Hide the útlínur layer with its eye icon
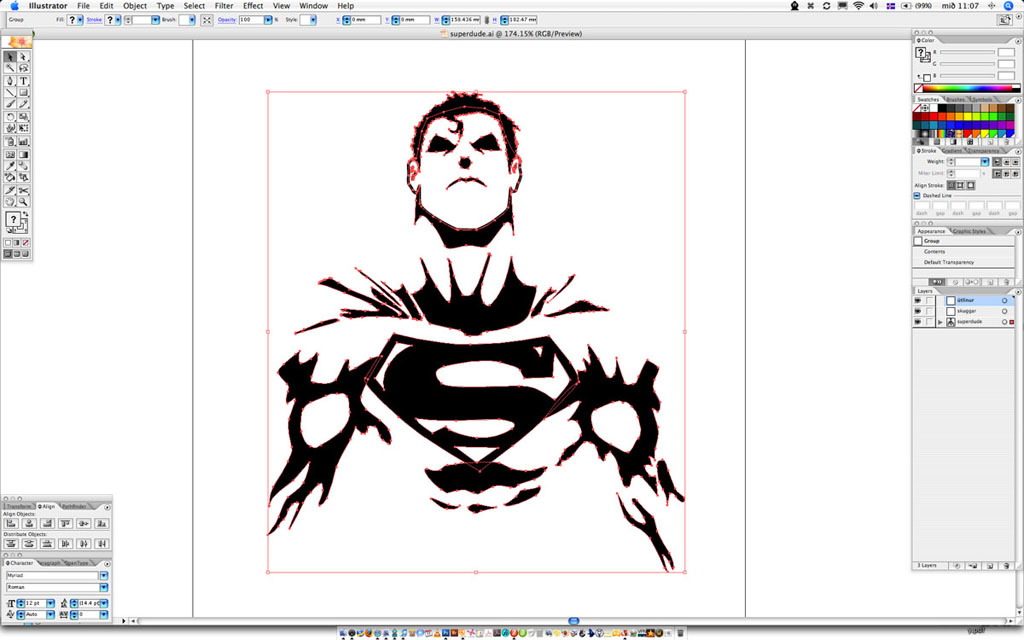 point(918,300)
